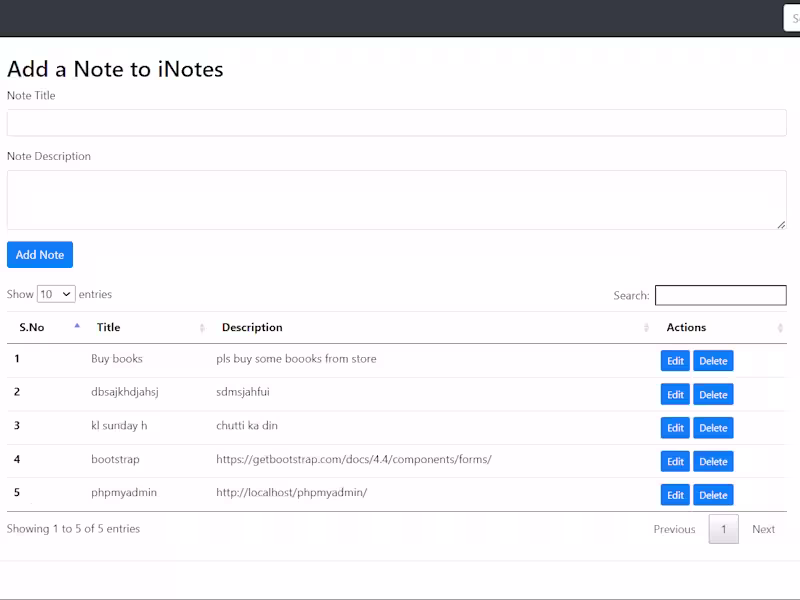Edit the 'dbsajkhdjahsj' note
This screenshot has width=800, height=600.
(675, 395)
